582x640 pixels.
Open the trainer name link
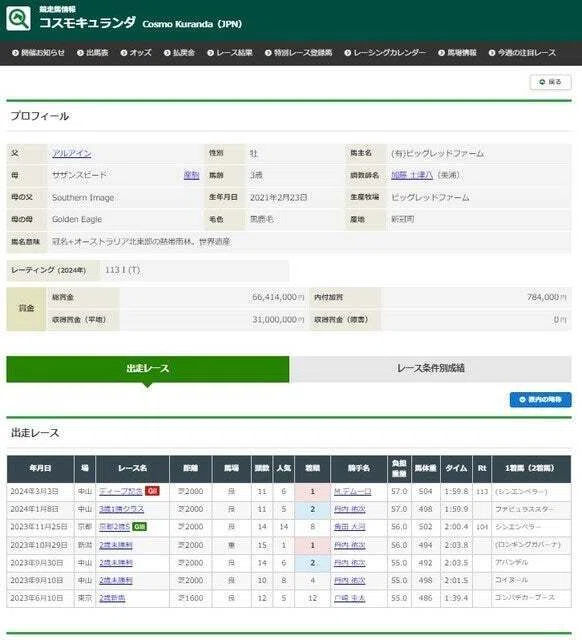coord(412,175)
